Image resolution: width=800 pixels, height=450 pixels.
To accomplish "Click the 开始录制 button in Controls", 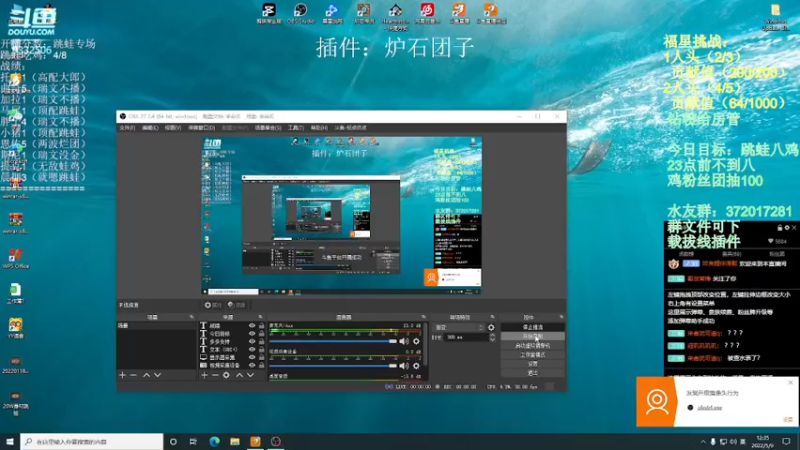I will [x=533, y=336].
